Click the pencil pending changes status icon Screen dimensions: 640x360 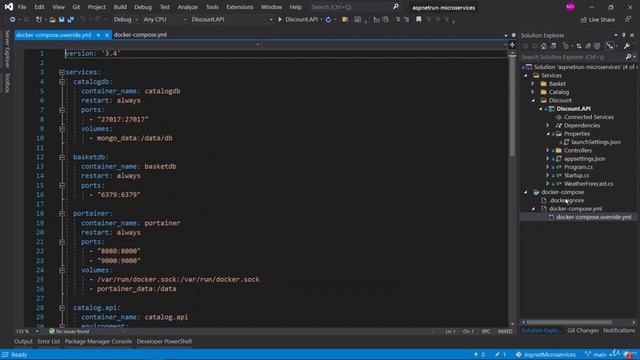[x=497, y=355]
